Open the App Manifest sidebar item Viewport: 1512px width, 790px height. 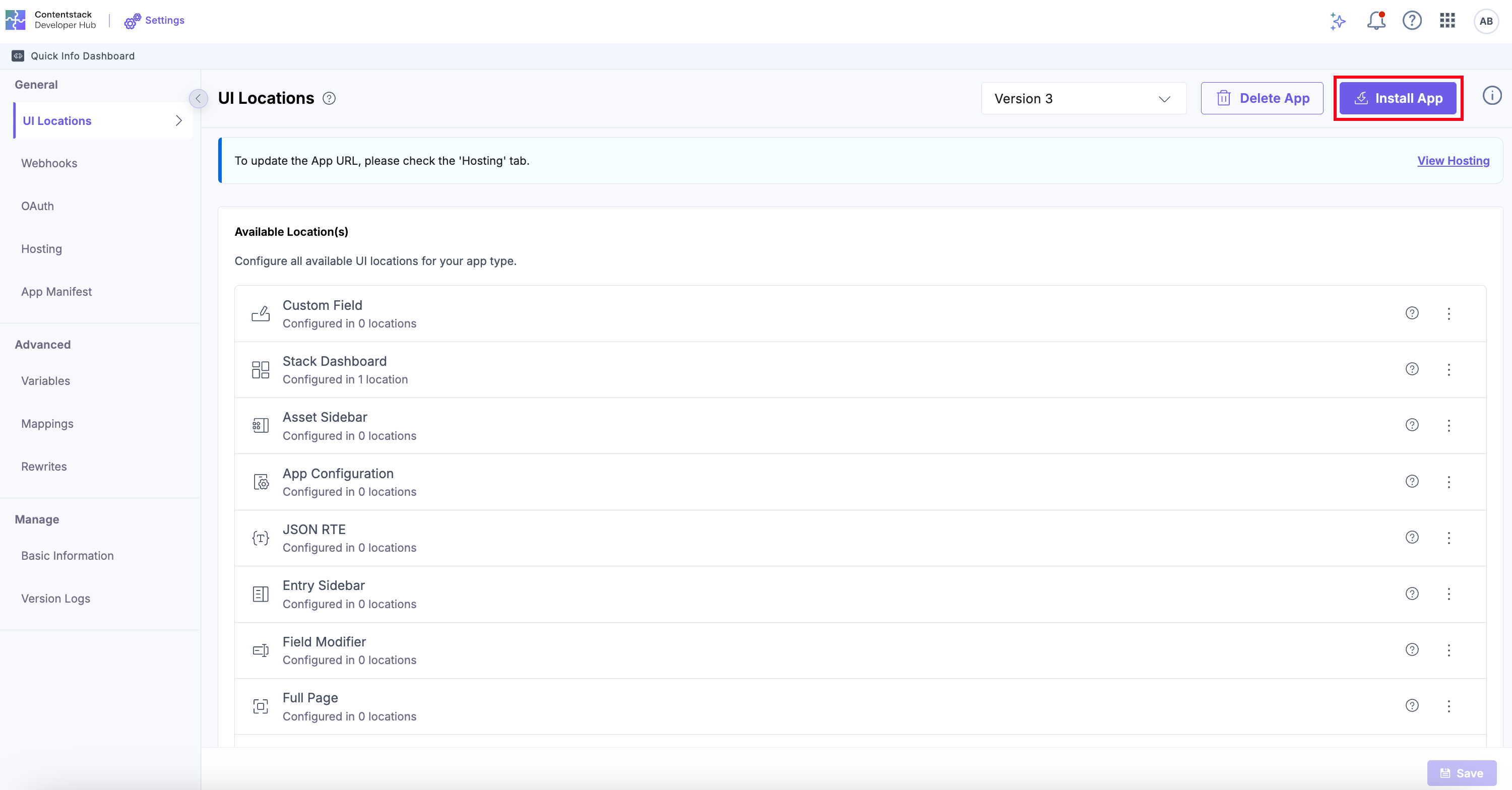tap(56, 292)
